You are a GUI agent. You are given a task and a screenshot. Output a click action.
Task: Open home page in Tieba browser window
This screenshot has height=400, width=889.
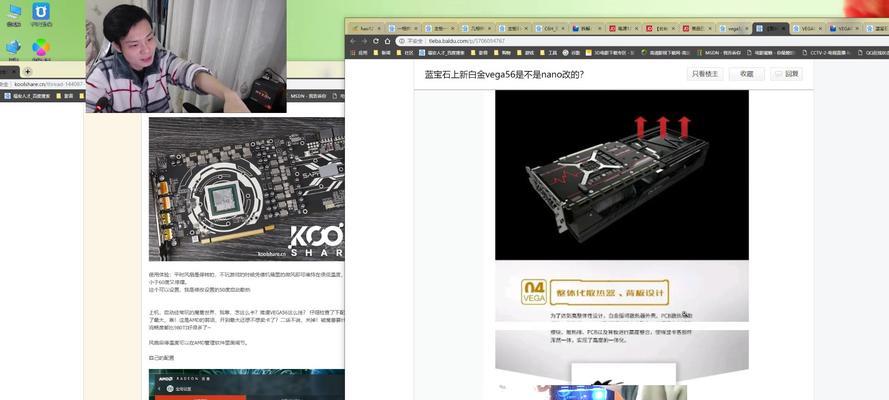pos(387,41)
